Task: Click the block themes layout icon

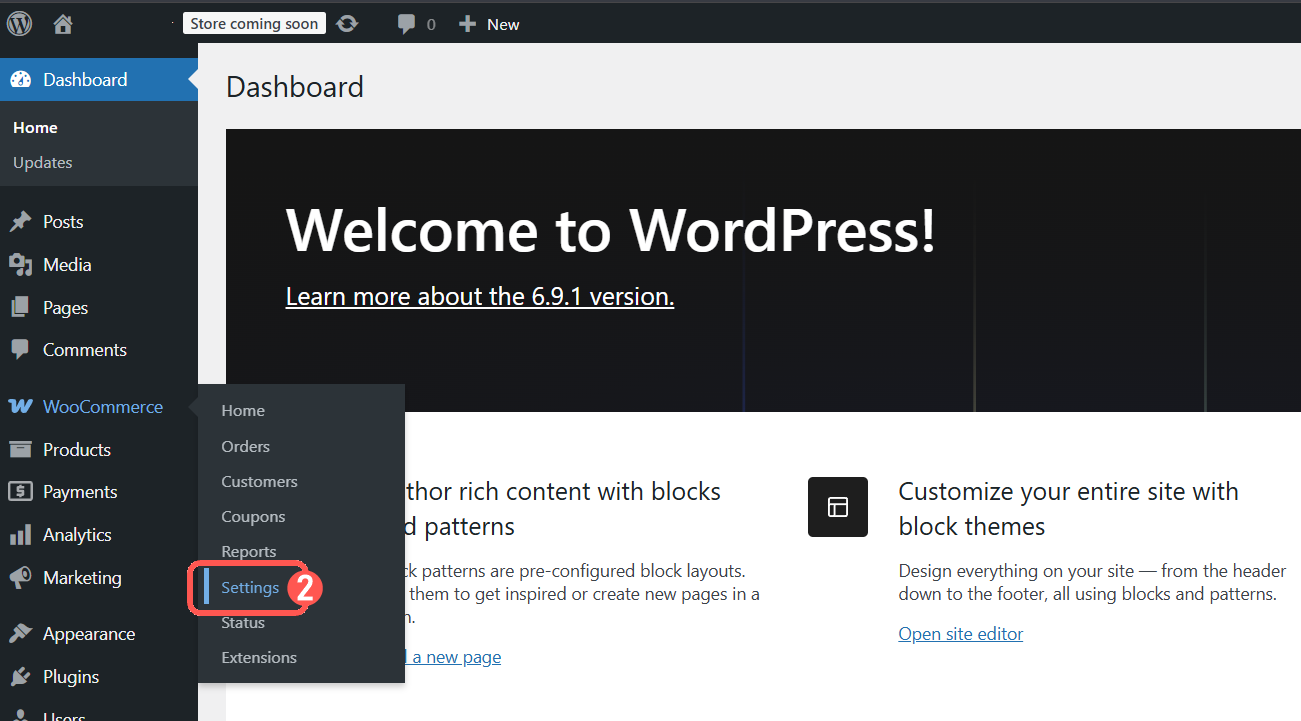Action: pos(838,507)
